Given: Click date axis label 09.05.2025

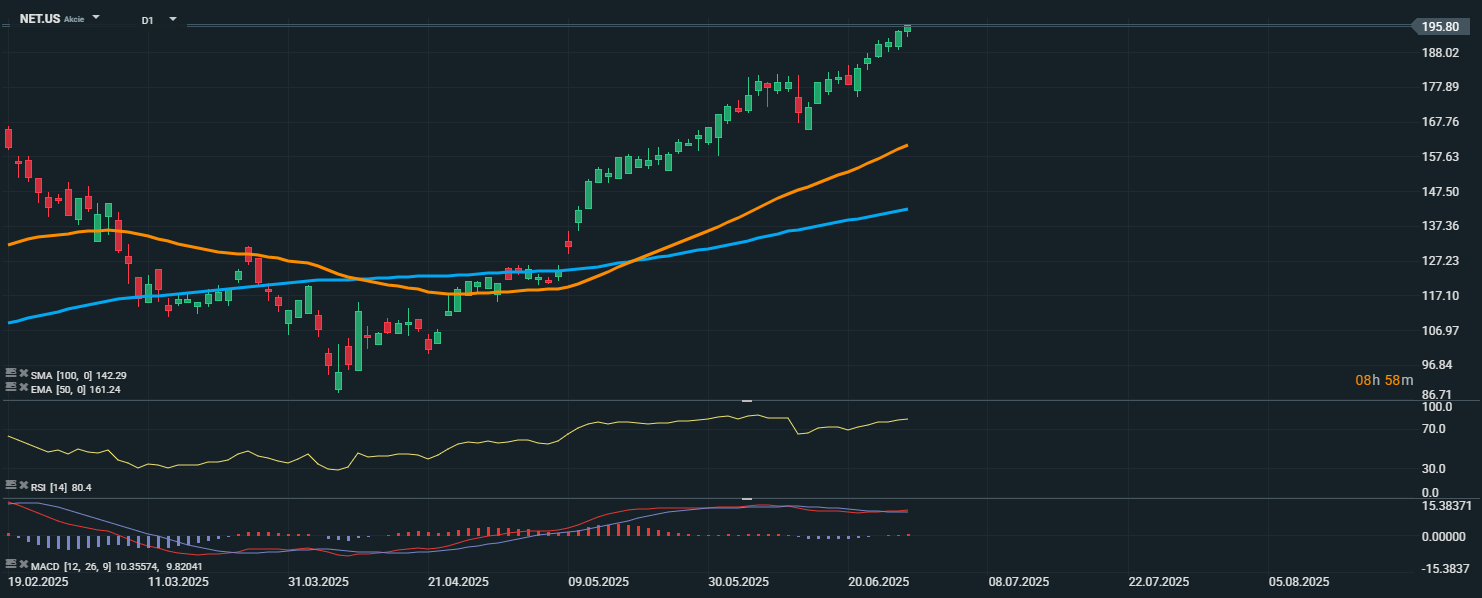Looking at the screenshot, I should (x=598, y=581).
